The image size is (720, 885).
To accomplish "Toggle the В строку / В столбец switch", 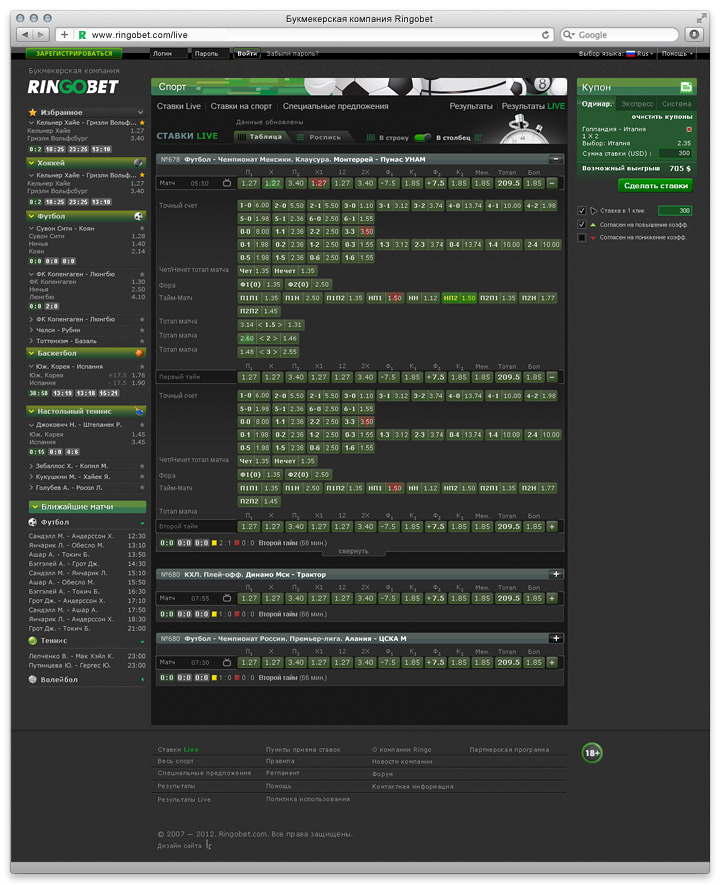I will [422, 137].
